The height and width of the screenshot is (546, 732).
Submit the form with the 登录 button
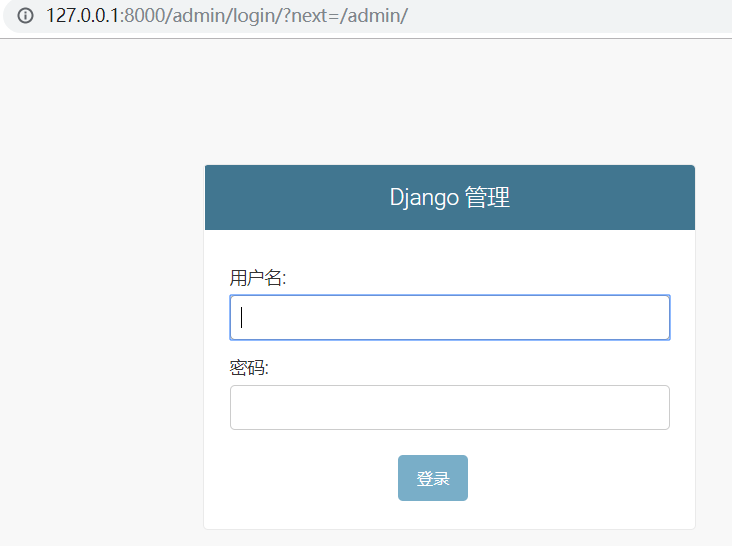433,478
